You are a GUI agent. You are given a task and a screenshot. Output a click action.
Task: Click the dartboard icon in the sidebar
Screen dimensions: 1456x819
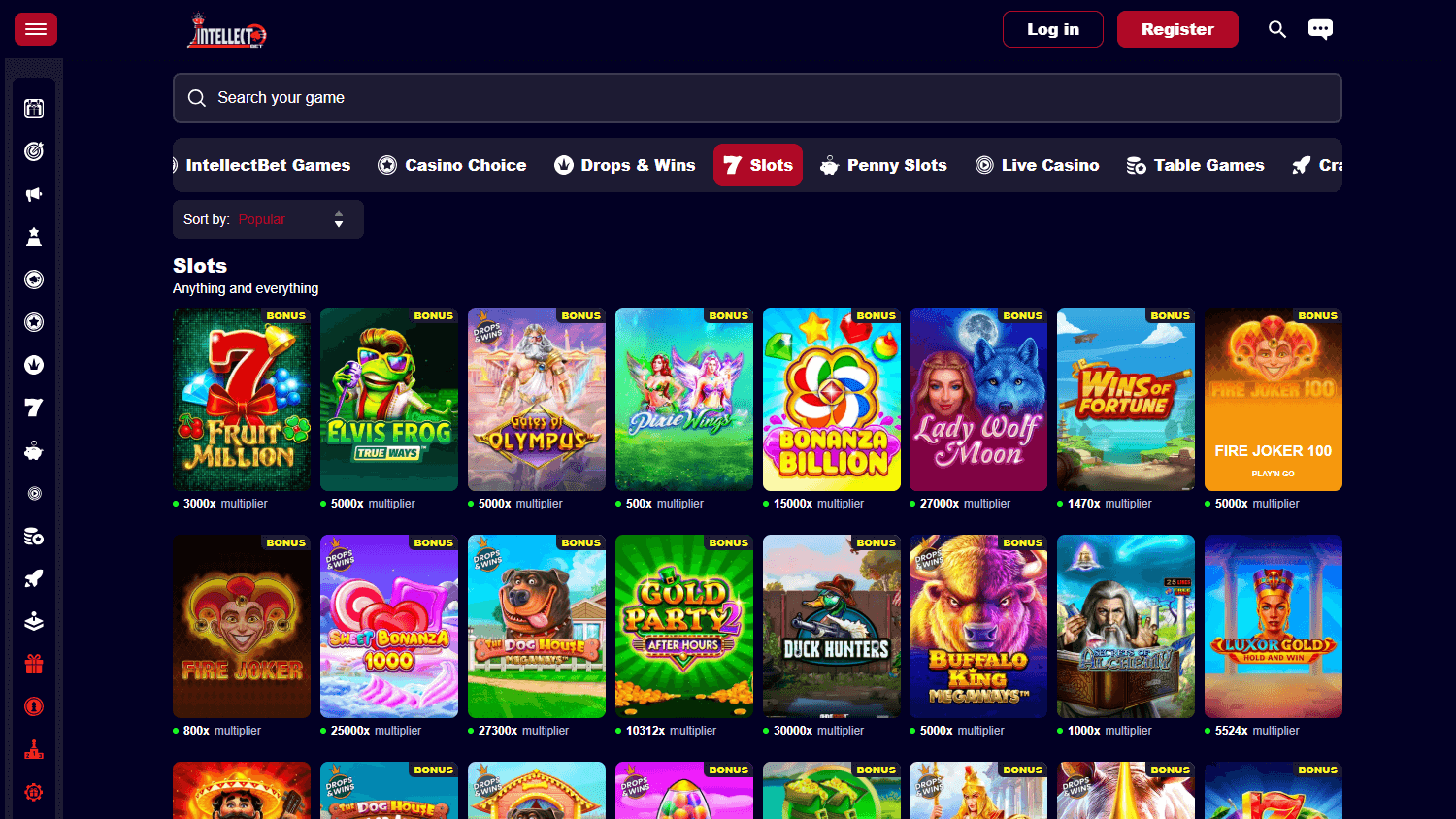(34, 151)
